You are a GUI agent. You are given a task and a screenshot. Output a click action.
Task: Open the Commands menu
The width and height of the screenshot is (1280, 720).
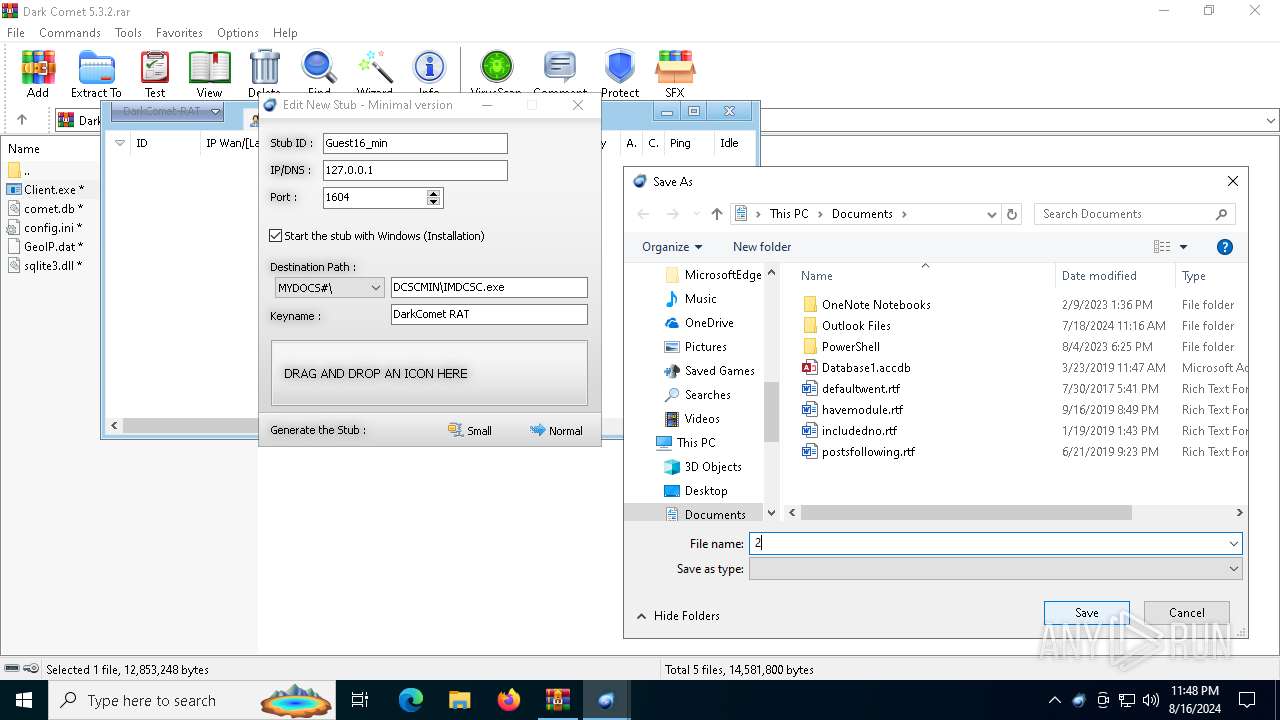tap(70, 33)
